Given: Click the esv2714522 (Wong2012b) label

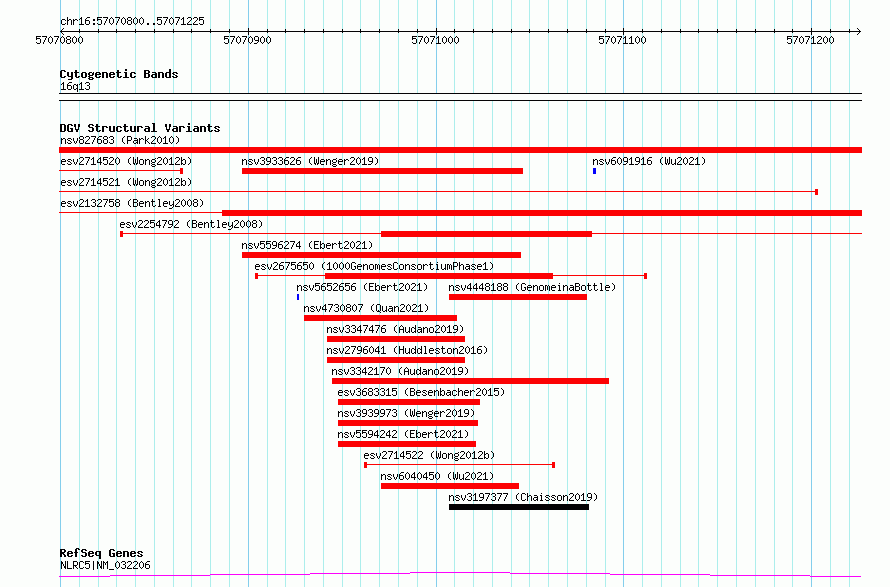Looking at the screenshot, I should click(429, 455).
